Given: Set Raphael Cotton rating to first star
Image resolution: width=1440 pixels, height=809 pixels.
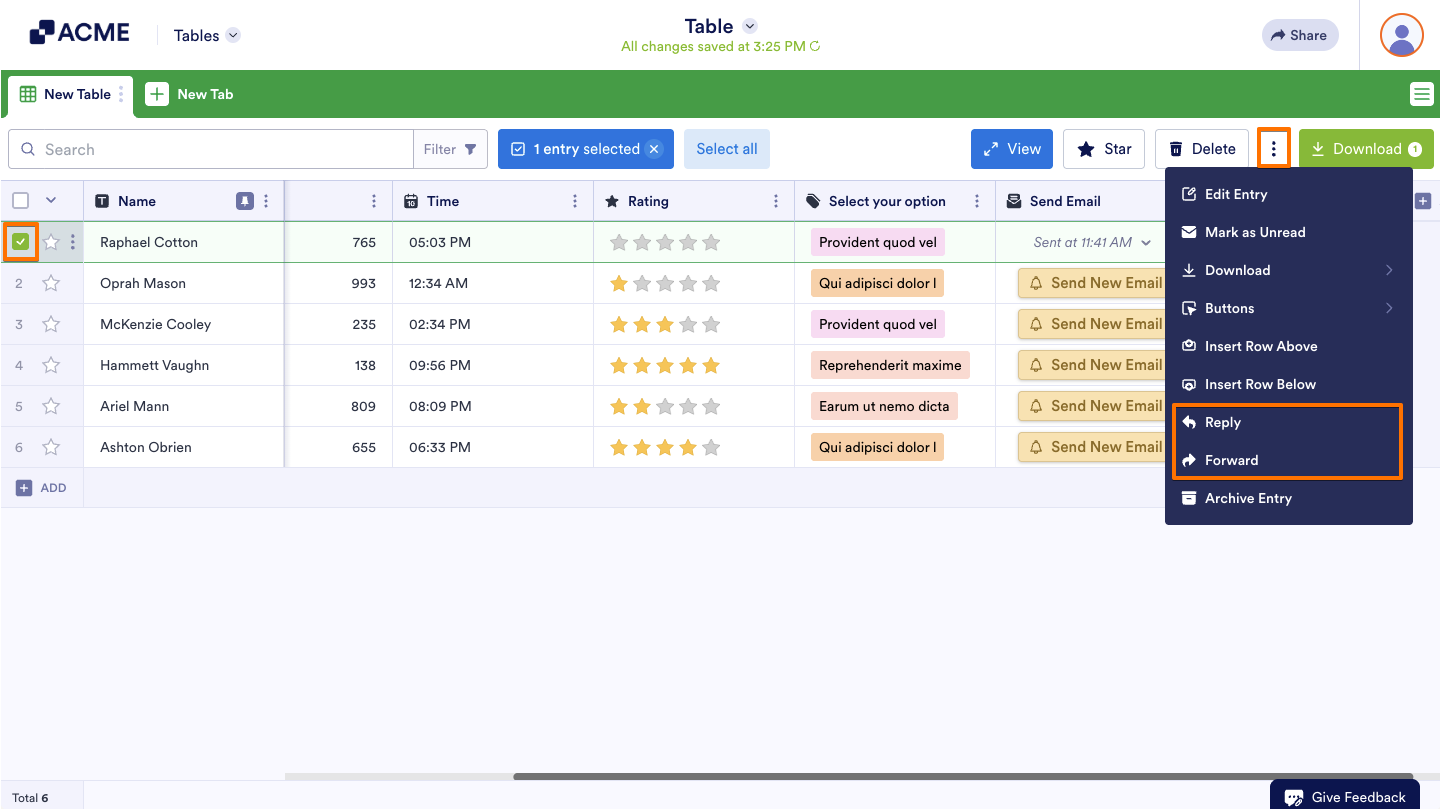Looking at the screenshot, I should point(619,242).
